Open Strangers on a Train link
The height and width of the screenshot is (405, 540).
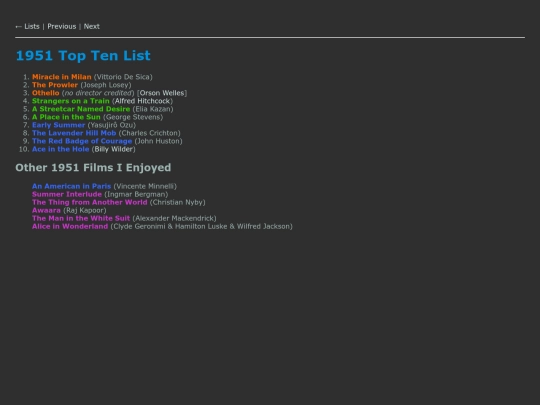click(71, 101)
